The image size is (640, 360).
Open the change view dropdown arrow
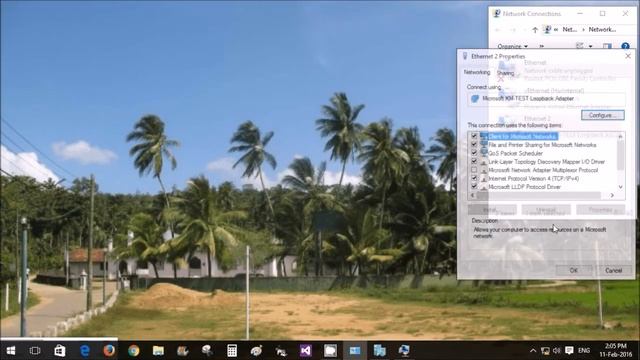coord(590,46)
